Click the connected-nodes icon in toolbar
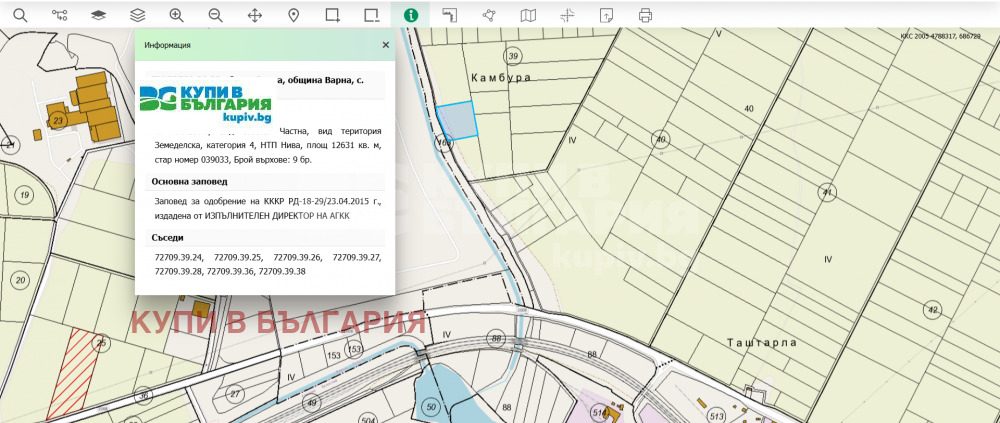This screenshot has height=423, width=1000. 59,15
